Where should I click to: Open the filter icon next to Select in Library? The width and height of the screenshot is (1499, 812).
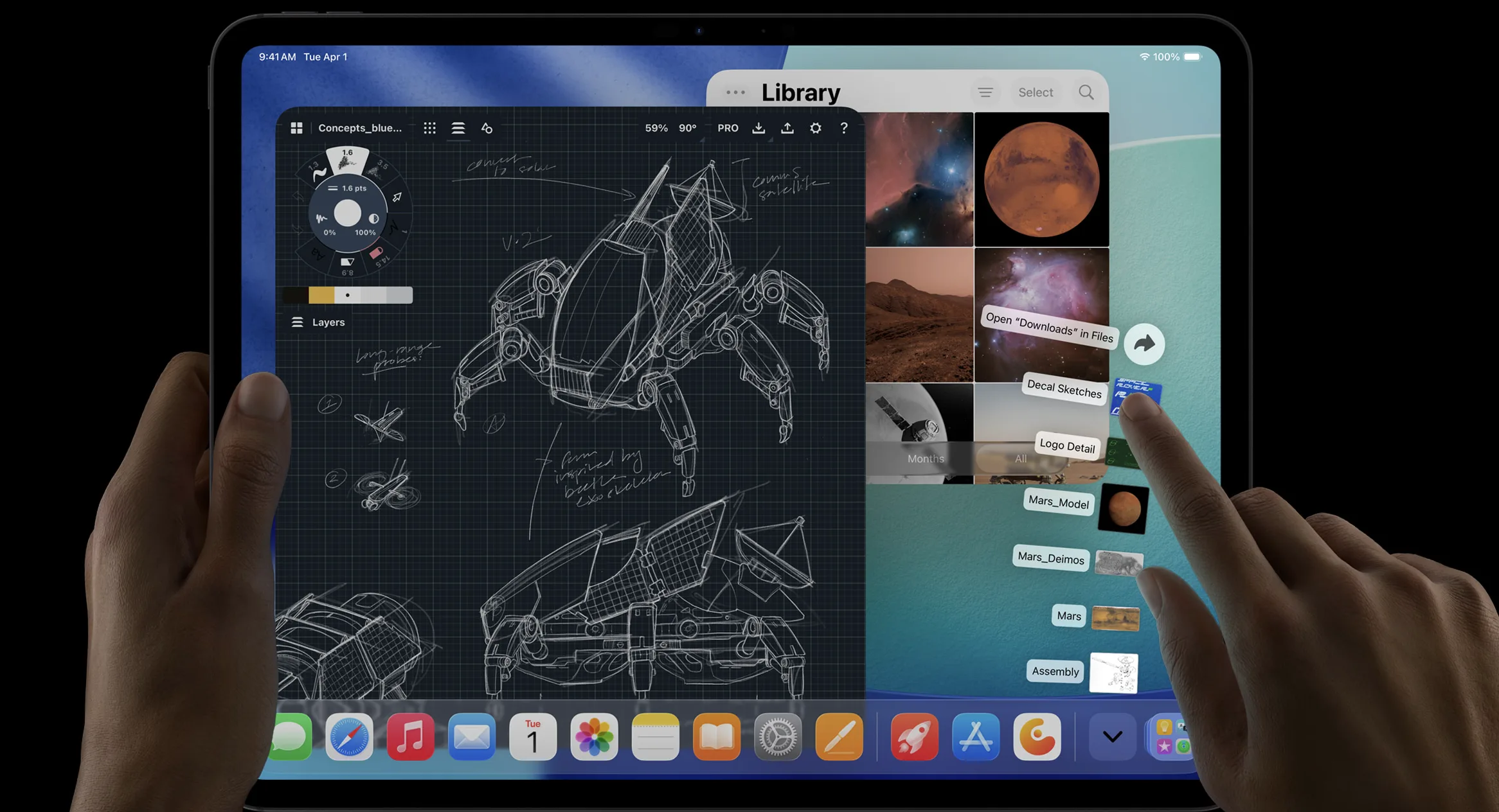[x=986, y=92]
